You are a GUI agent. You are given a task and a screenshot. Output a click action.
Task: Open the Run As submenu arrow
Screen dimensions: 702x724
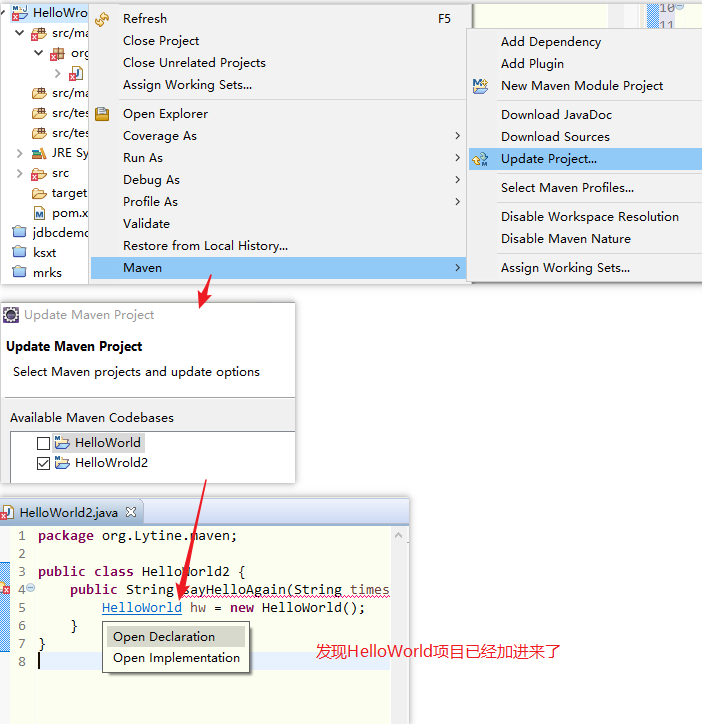click(457, 158)
